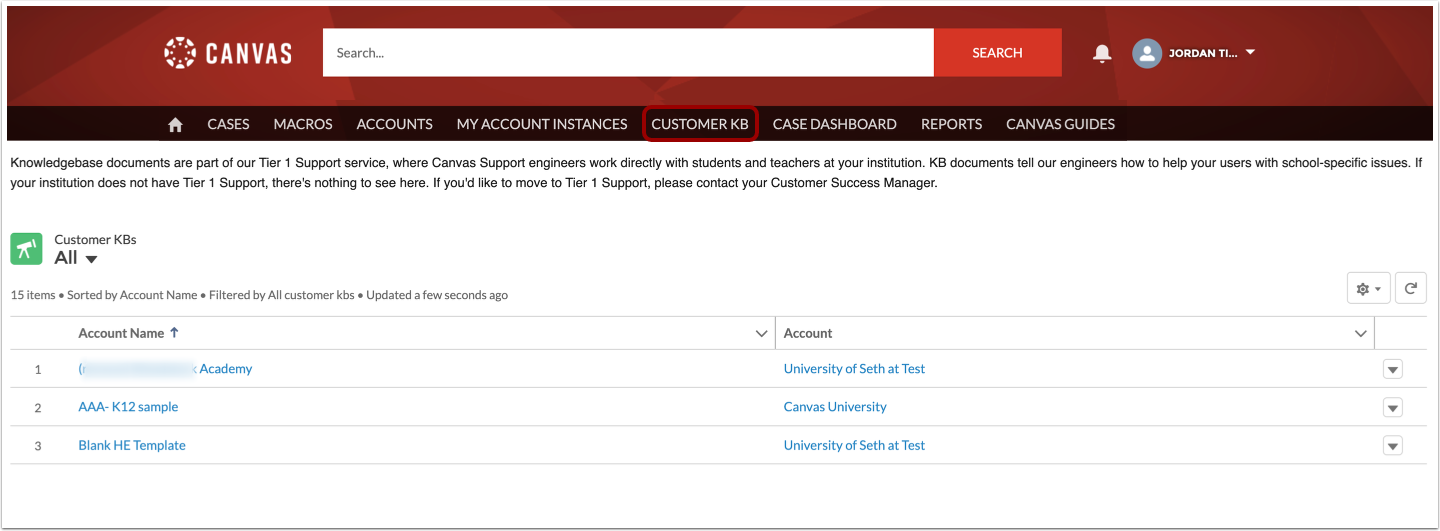Click the Customer KBs list label

coord(95,240)
